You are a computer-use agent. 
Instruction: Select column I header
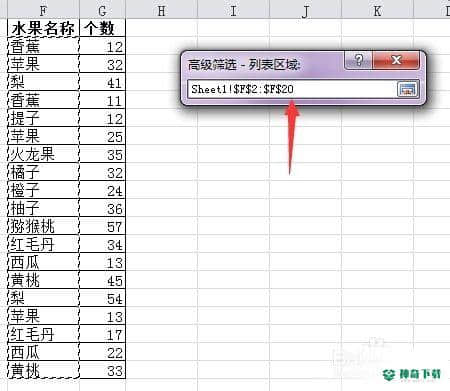coord(233,10)
